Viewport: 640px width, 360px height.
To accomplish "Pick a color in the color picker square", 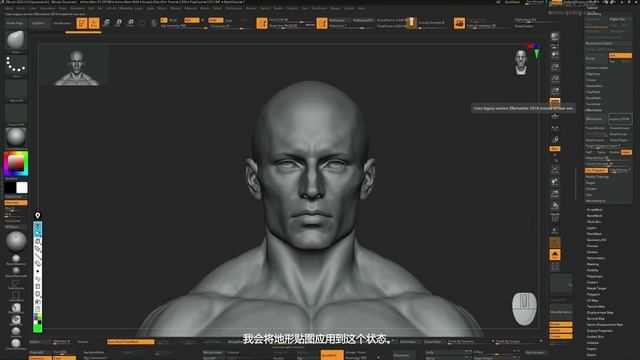I will [16, 163].
